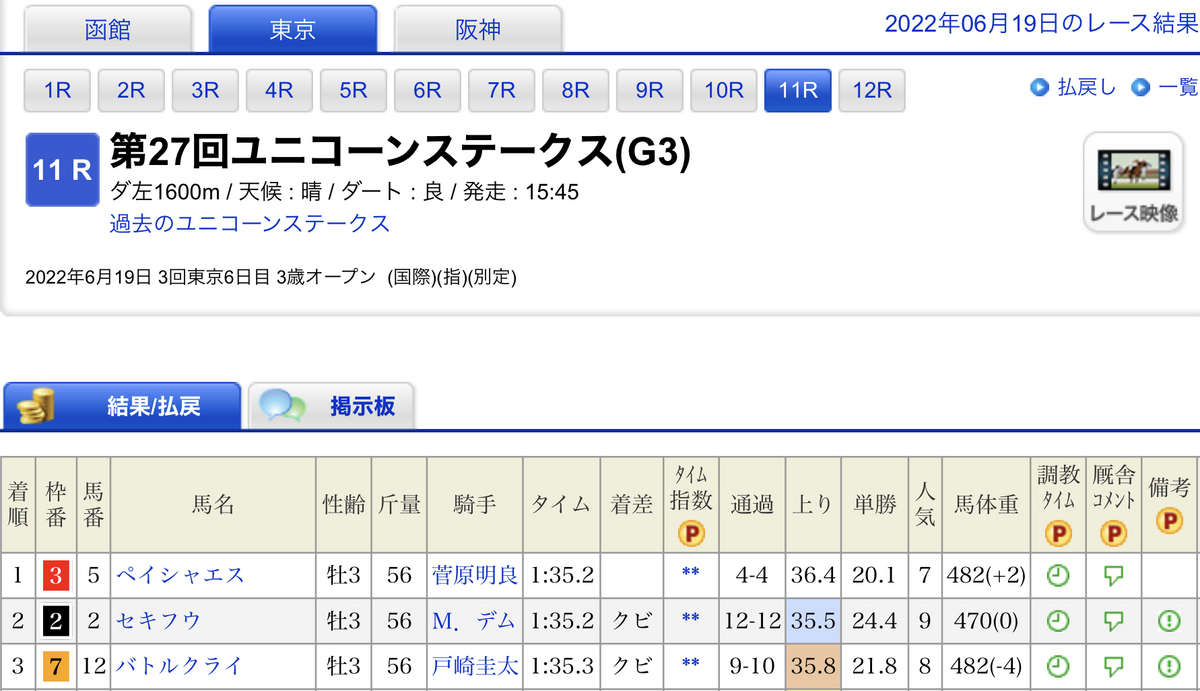
Task: Go to race 2R
Action: tap(132, 90)
